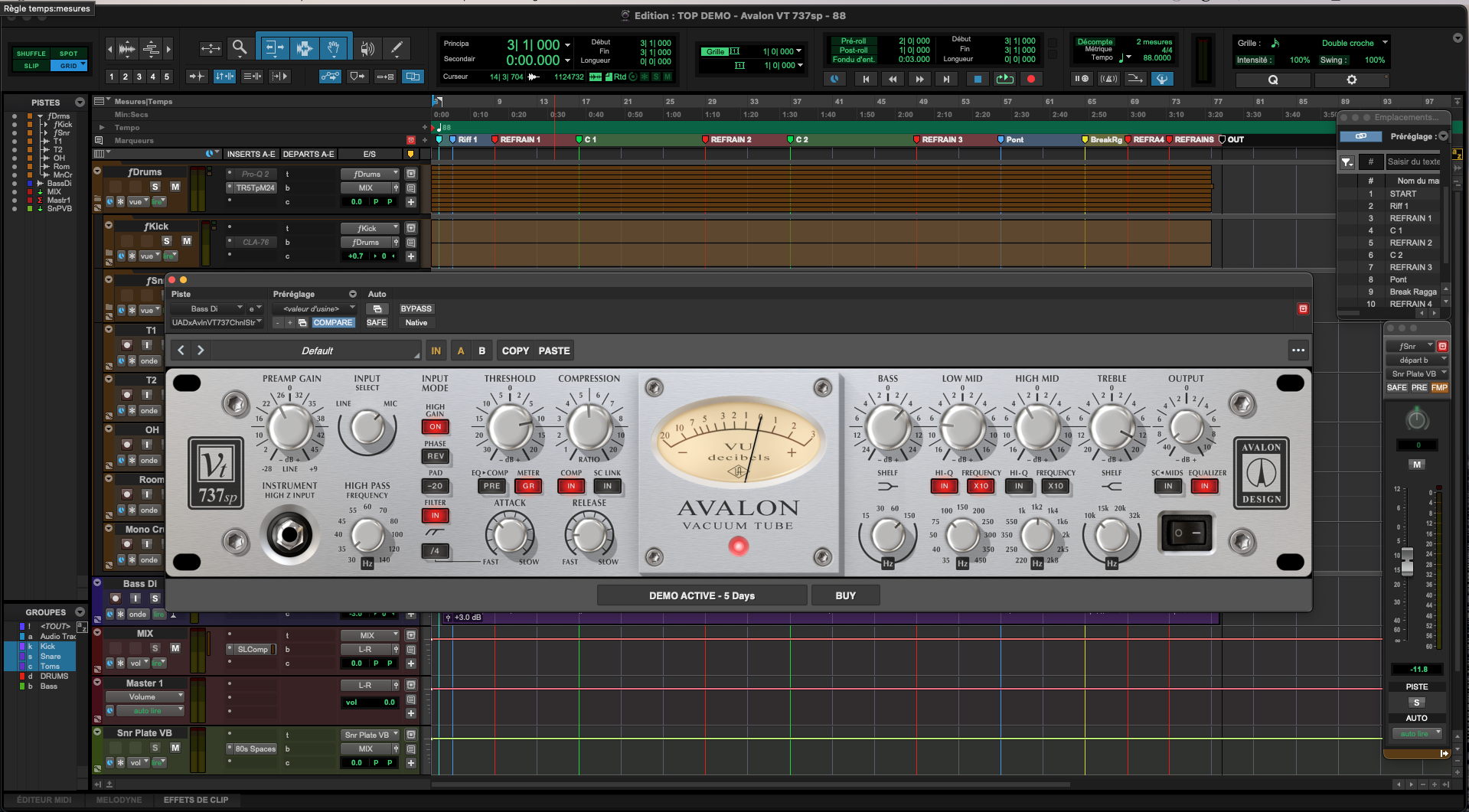Select the SLIP edit mode
Viewport: 1469px width, 812px height.
click(x=31, y=66)
